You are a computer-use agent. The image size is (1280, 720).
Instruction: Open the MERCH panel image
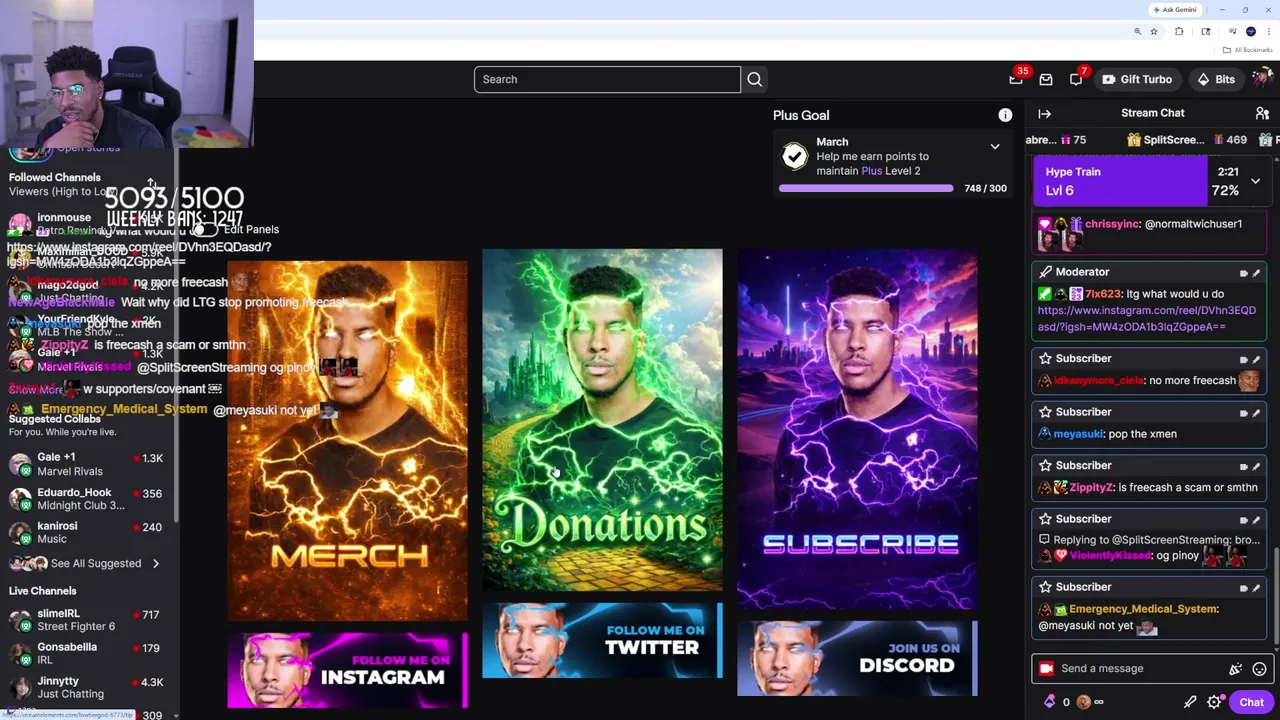pos(347,440)
